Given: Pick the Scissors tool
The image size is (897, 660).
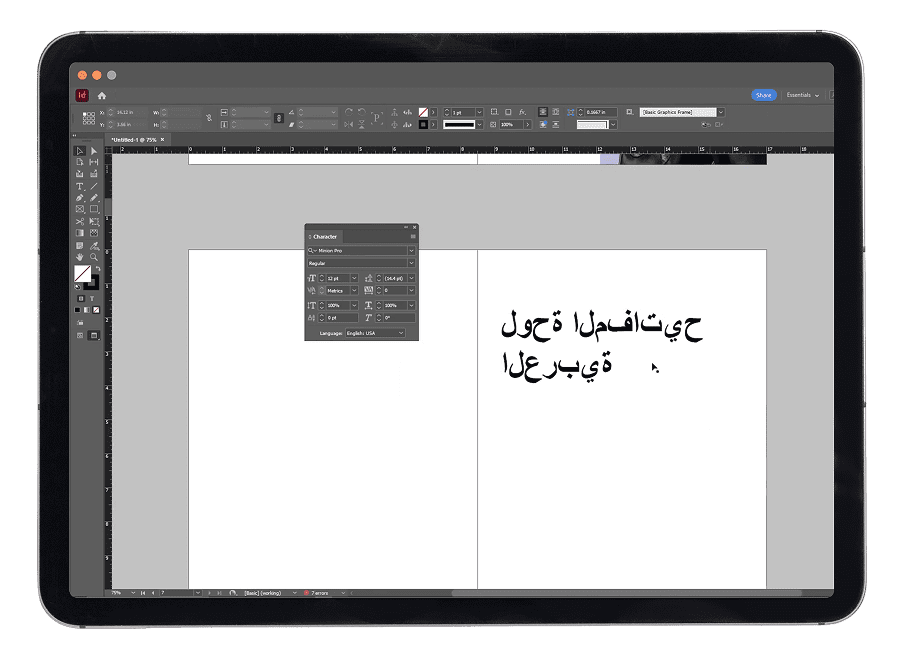Looking at the screenshot, I should [80, 221].
